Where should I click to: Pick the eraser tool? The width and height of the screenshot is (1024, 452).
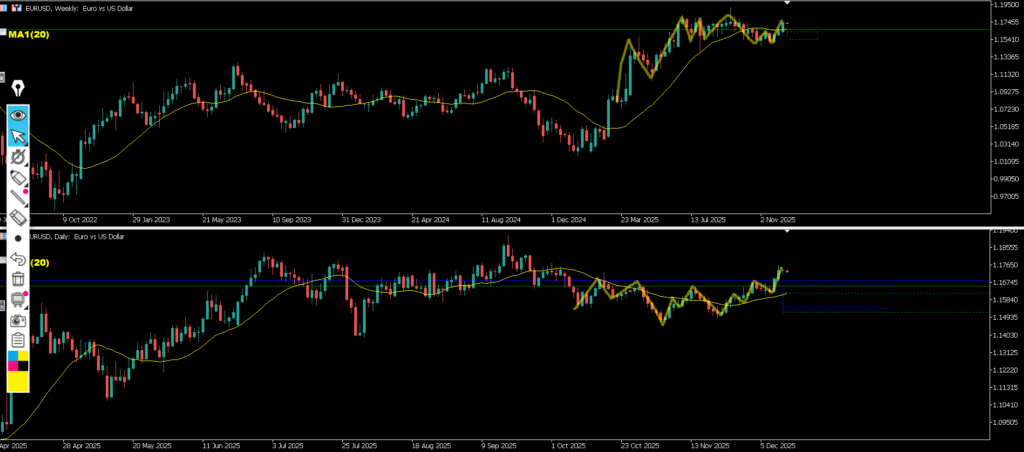click(18, 217)
